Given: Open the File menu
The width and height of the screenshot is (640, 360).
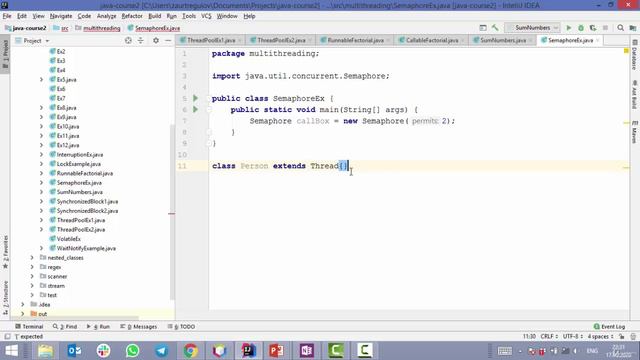Looking at the screenshot, I should tap(7, 16).
